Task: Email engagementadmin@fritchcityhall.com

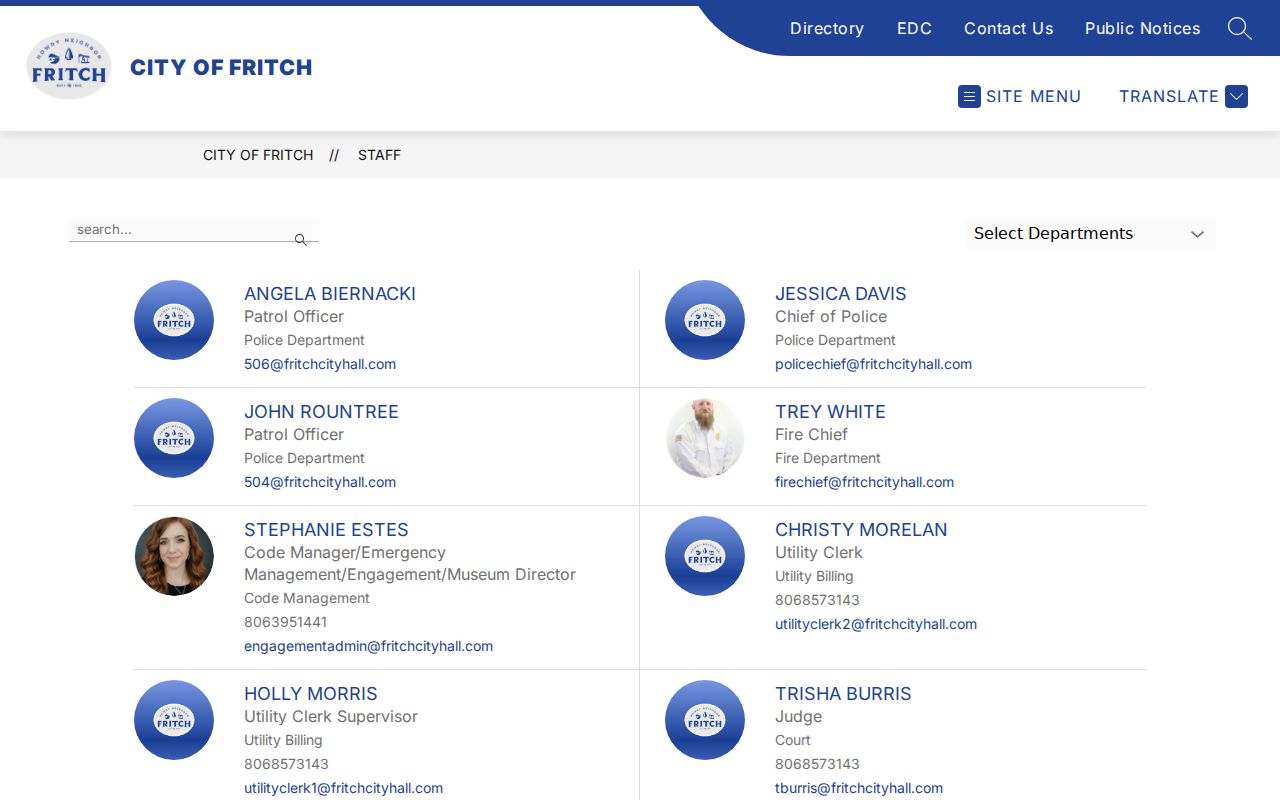Action: (368, 646)
